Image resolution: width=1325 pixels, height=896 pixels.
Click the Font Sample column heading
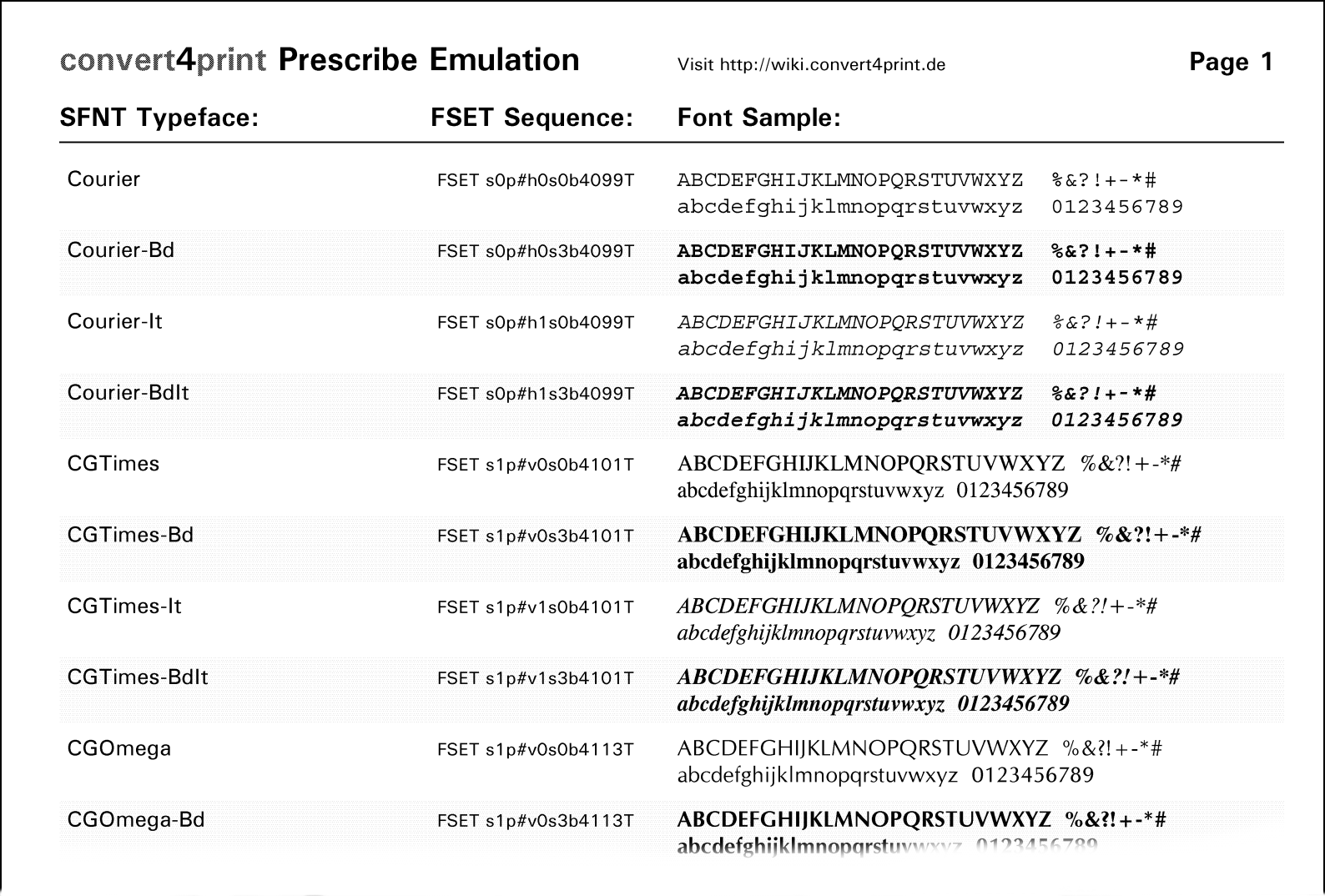click(x=758, y=118)
